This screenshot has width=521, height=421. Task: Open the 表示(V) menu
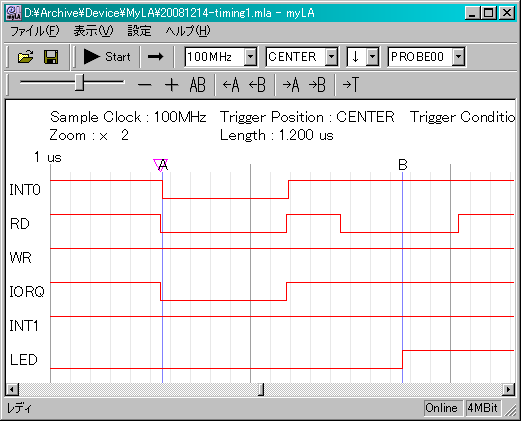[93, 31]
